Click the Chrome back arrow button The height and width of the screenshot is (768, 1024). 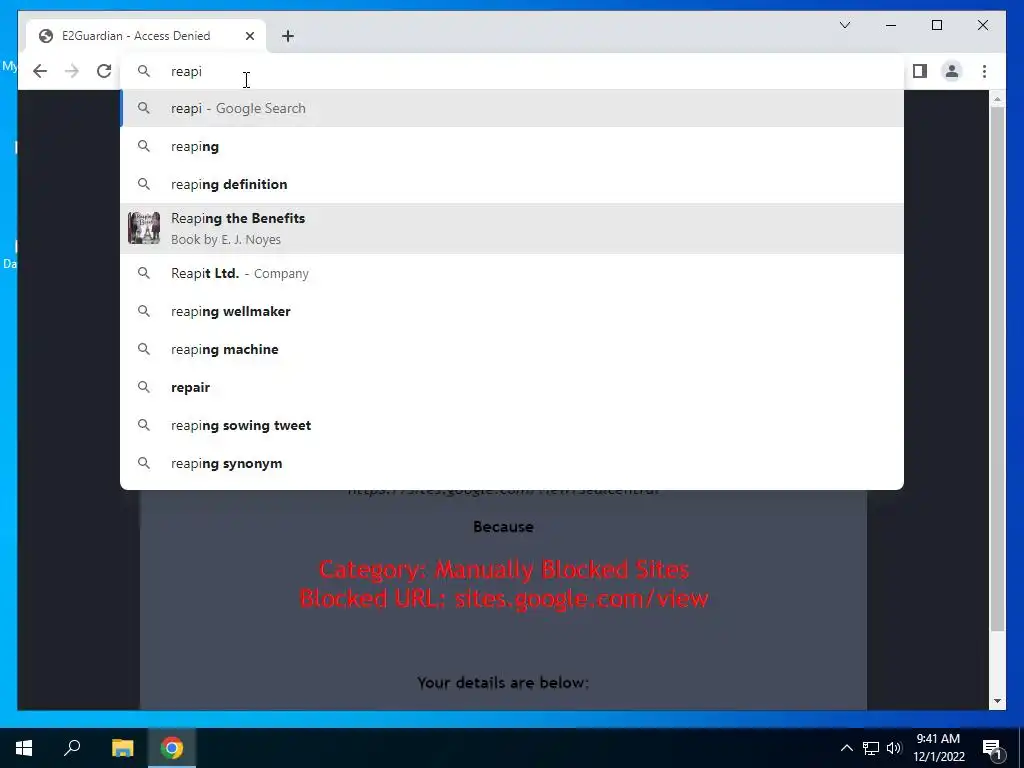point(40,71)
